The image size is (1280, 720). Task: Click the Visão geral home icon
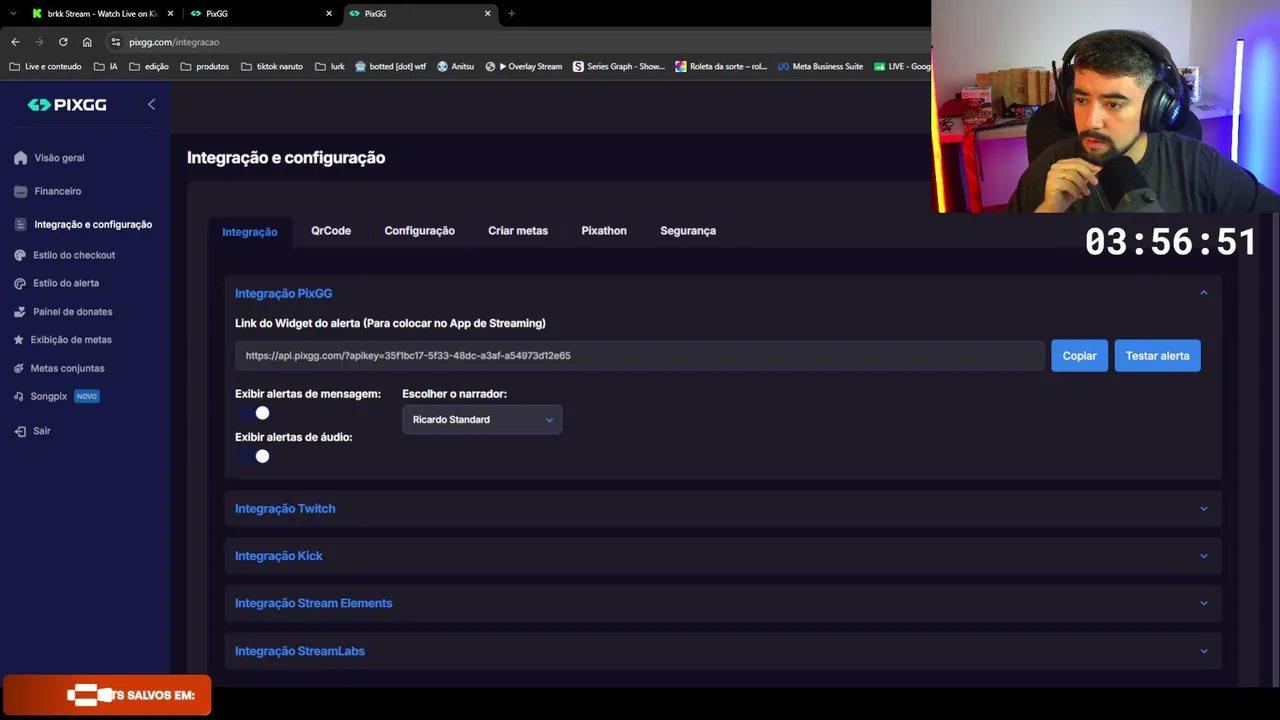(20, 158)
